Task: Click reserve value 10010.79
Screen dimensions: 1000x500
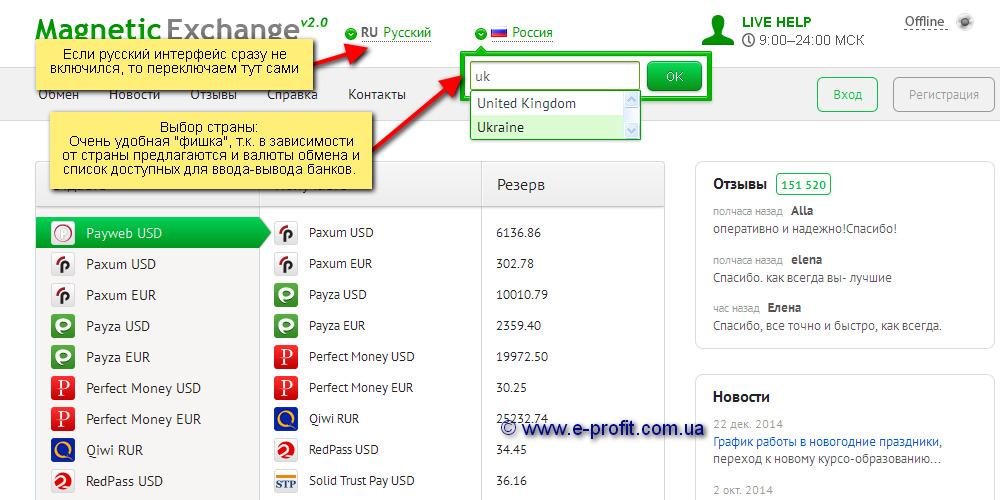Action: click(522, 295)
